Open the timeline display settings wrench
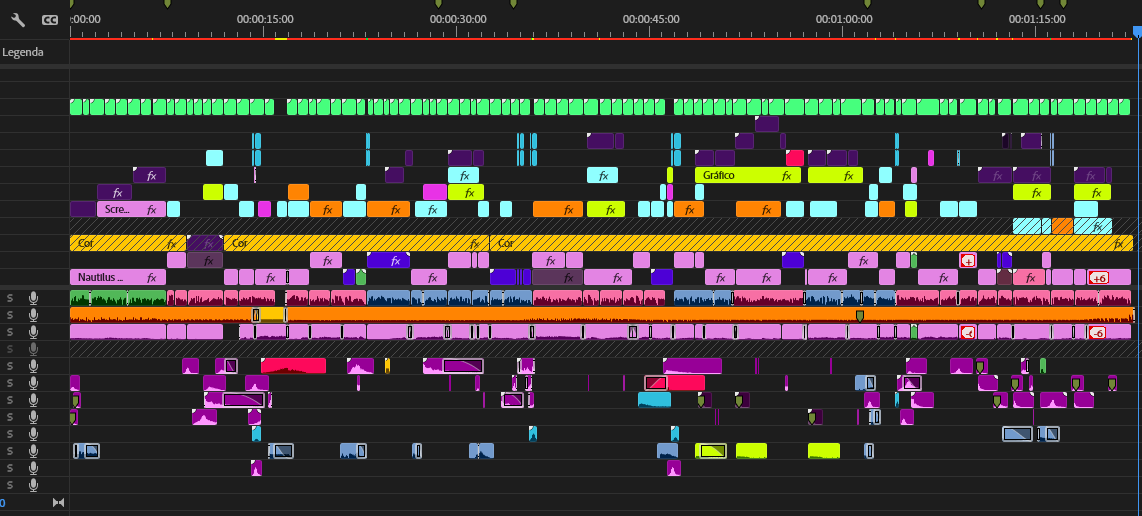The width and height of the screenshot is (1142, 516). pyautogui.click(x=18, y=20)
